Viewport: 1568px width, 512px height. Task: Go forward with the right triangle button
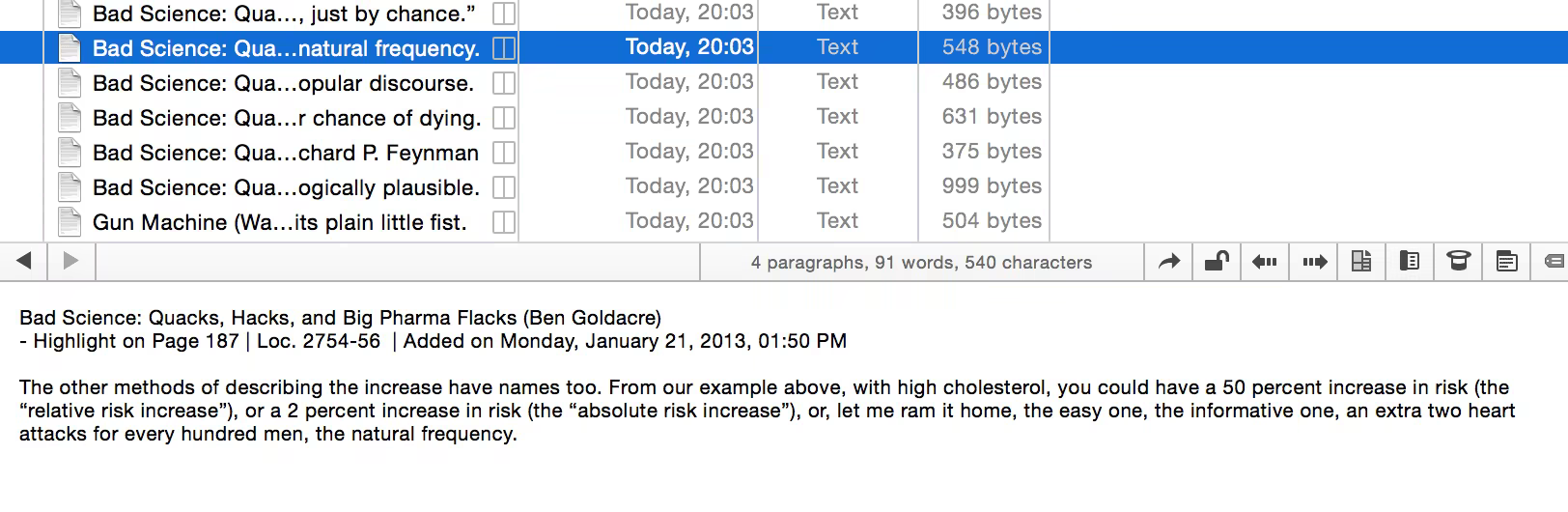coord(70,261)
